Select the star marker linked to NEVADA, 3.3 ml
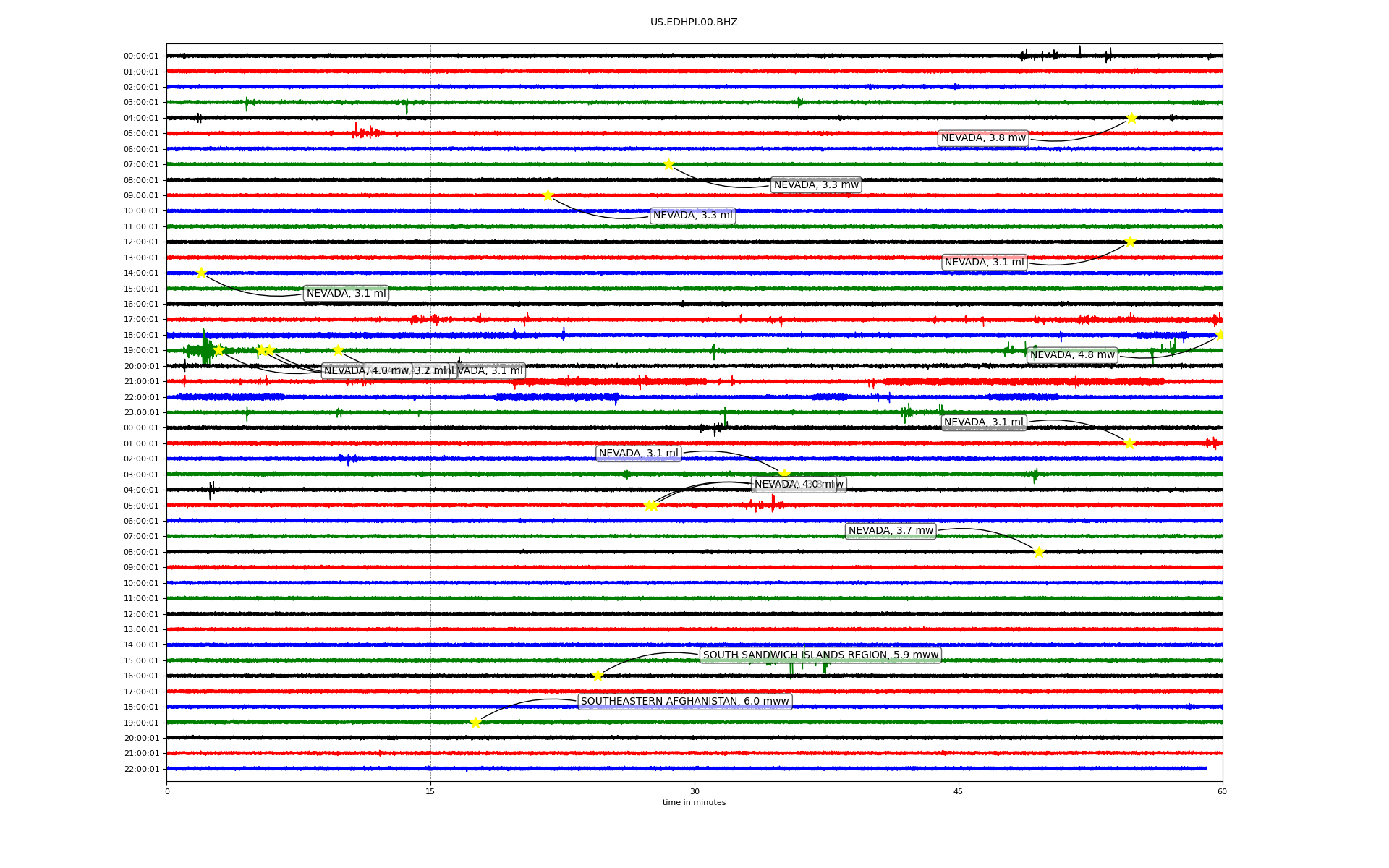Image resolution: width=1389 pixels, height=868 pixels. click(x=548, y=195)
